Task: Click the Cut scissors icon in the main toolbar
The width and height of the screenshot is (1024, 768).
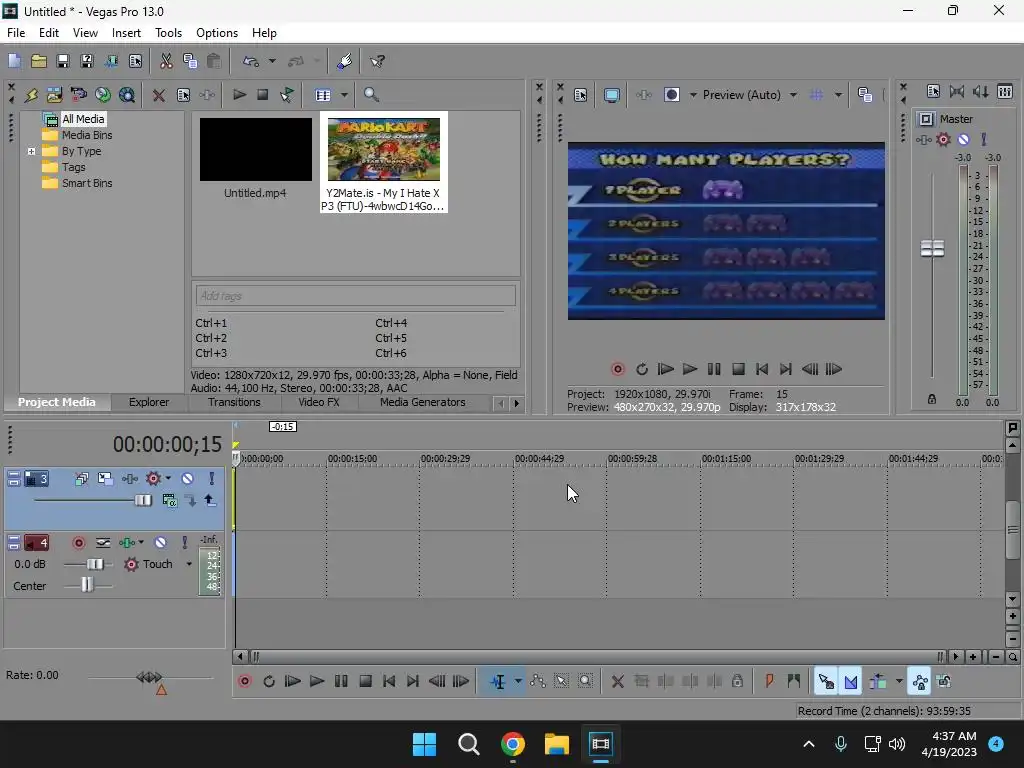Action: 166,61
